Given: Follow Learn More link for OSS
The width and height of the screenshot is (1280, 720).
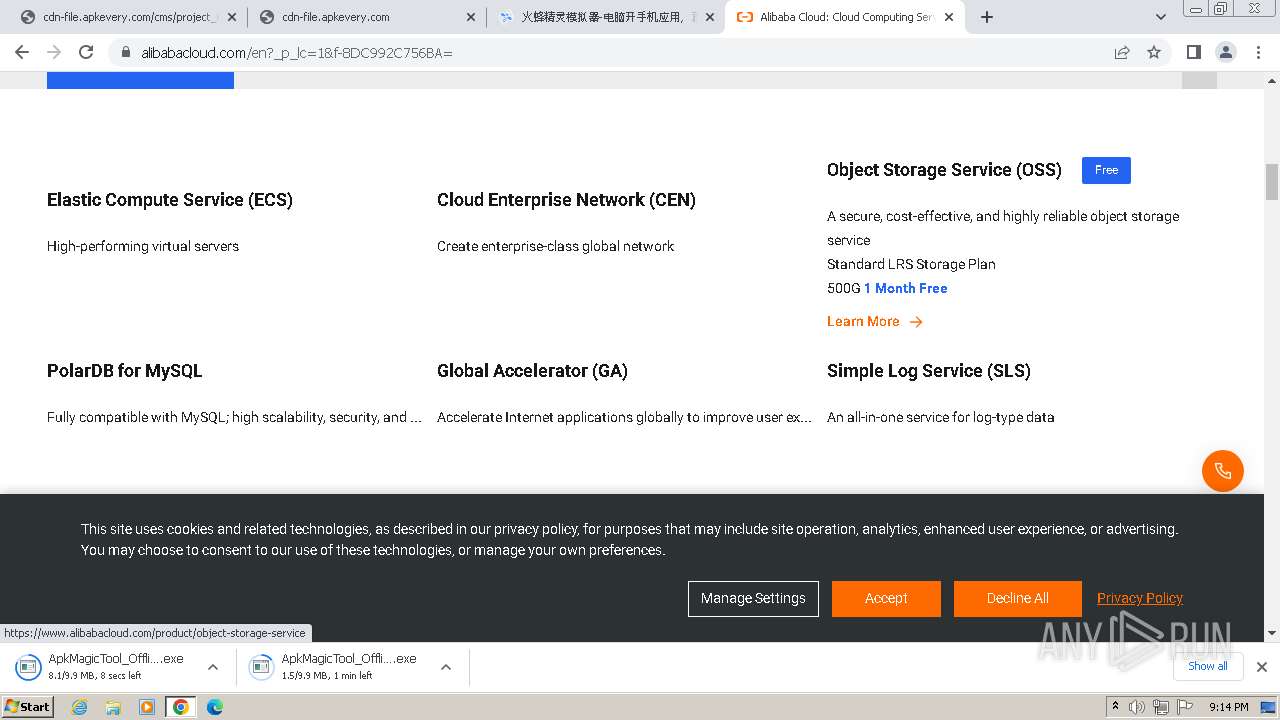Looking at the screenshot, I should tap(863, 321).
